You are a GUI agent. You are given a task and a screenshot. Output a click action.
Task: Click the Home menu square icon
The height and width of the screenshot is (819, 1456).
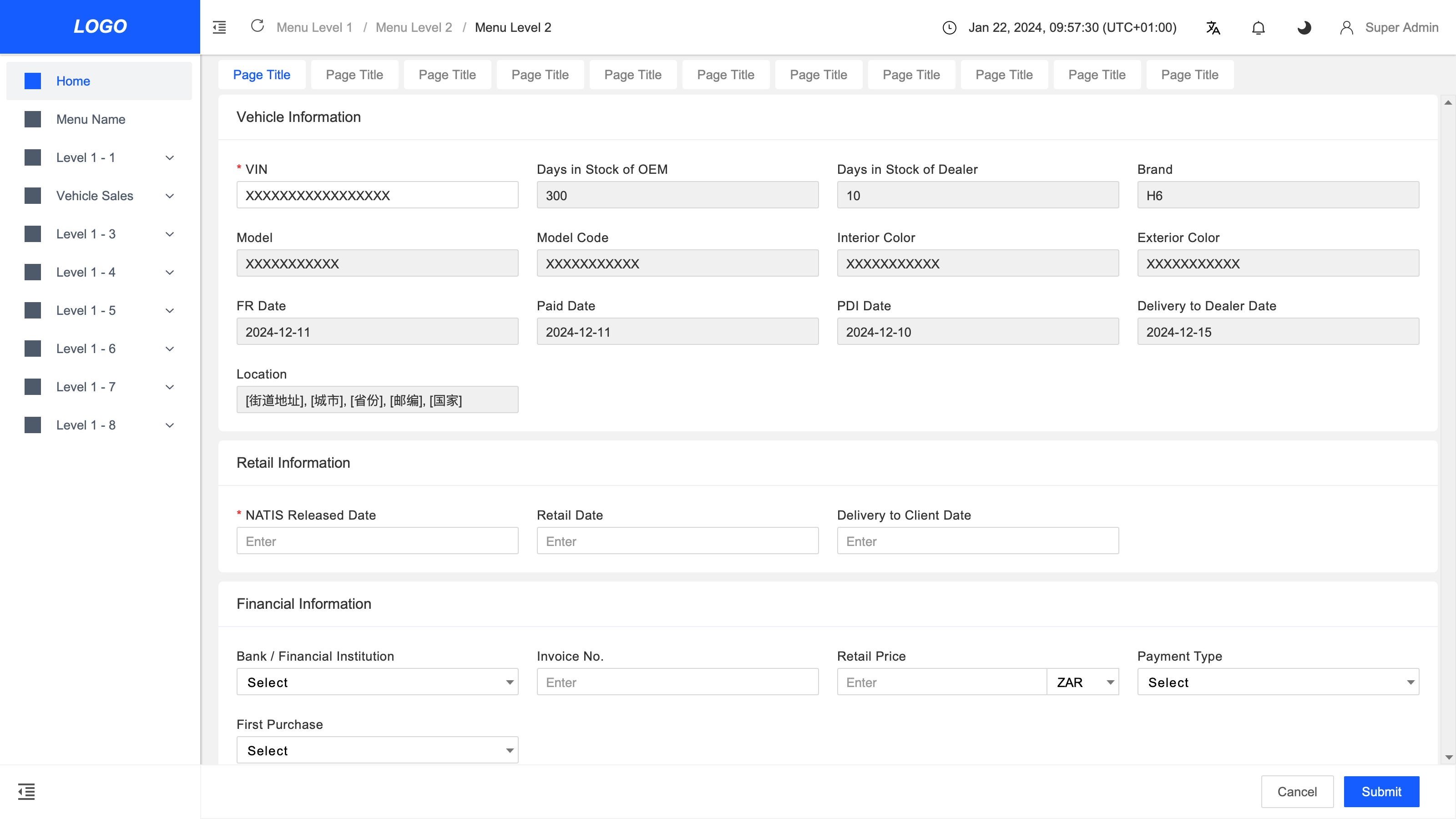[x=33, y=81]
